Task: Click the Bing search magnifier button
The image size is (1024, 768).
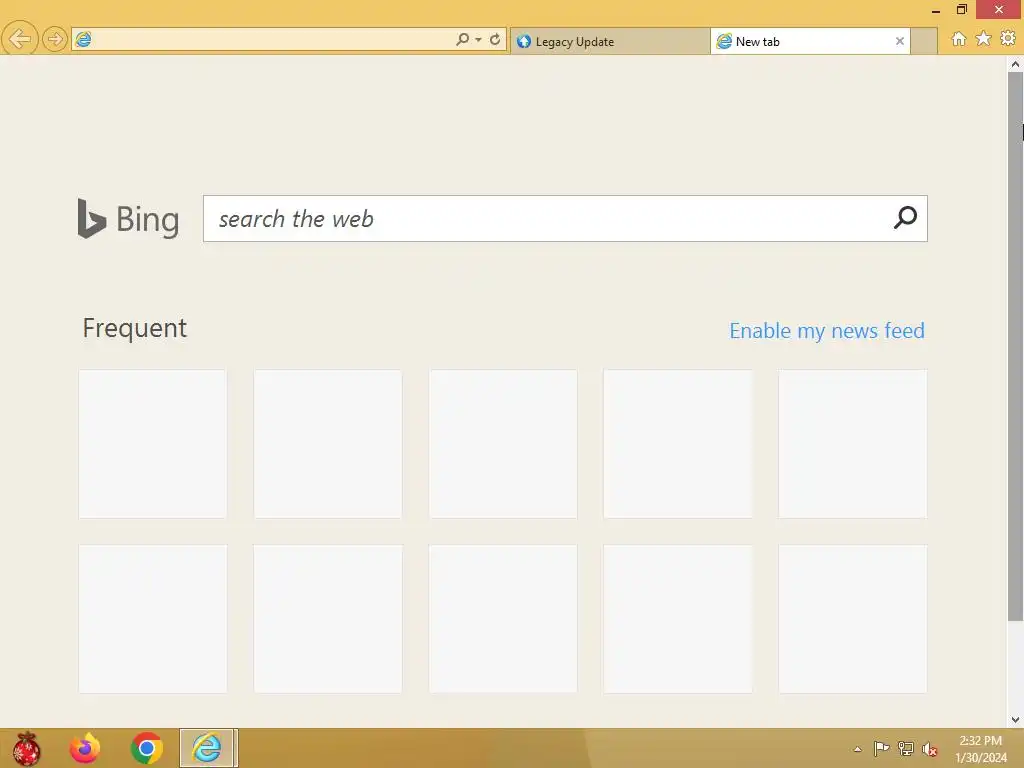Action: pos(905,218)
